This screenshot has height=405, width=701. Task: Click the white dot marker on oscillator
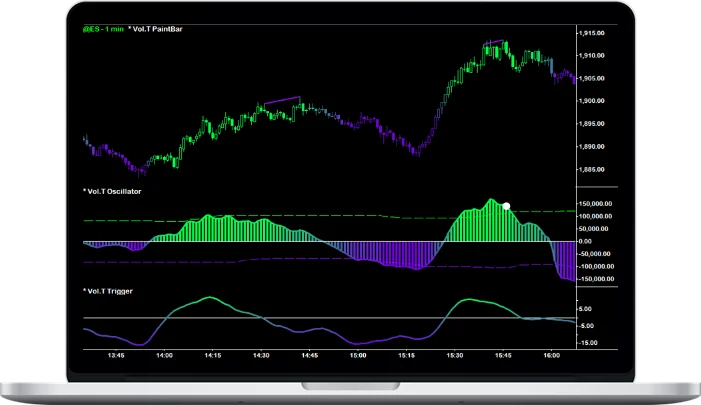507,206
